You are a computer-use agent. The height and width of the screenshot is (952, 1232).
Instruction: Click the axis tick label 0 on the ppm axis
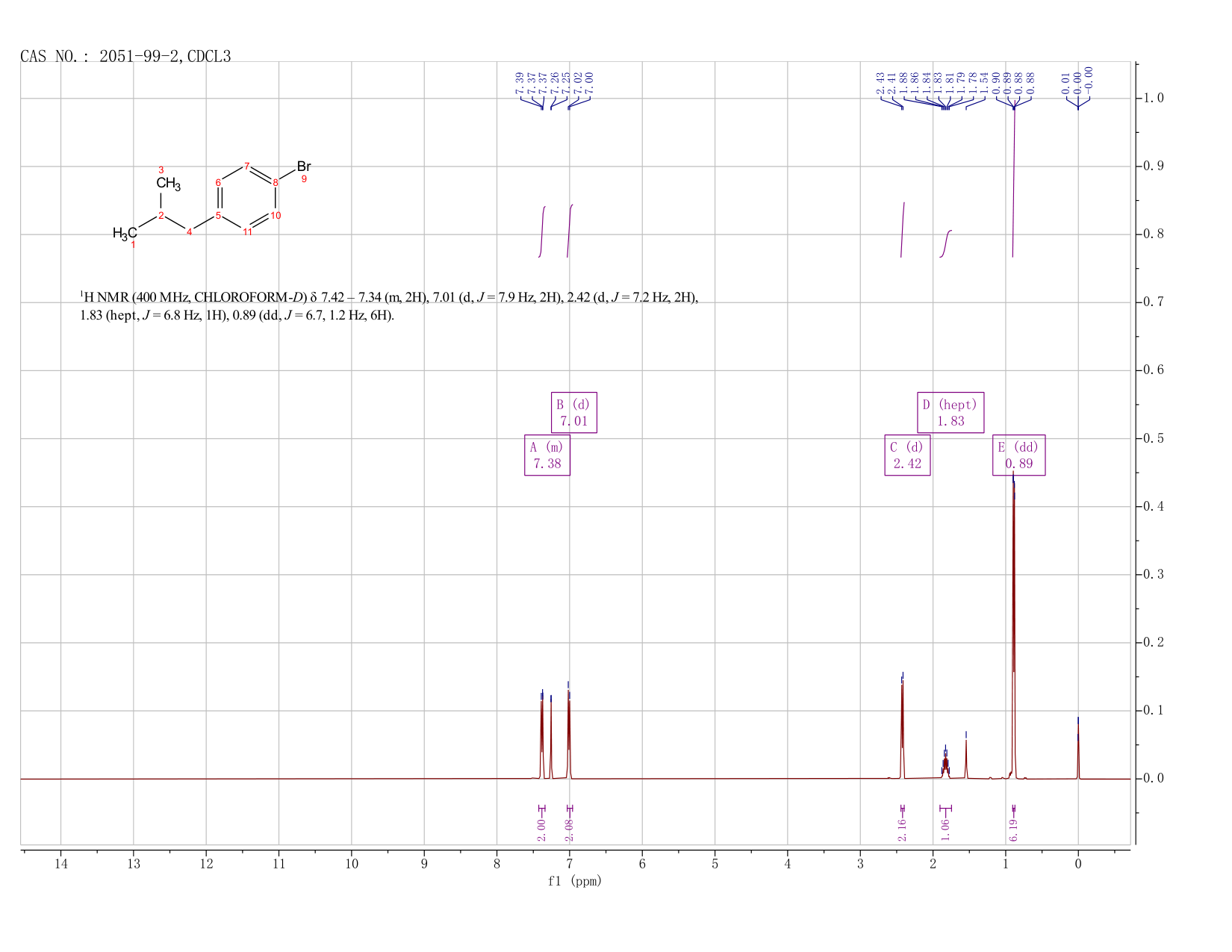[1077, 864]
